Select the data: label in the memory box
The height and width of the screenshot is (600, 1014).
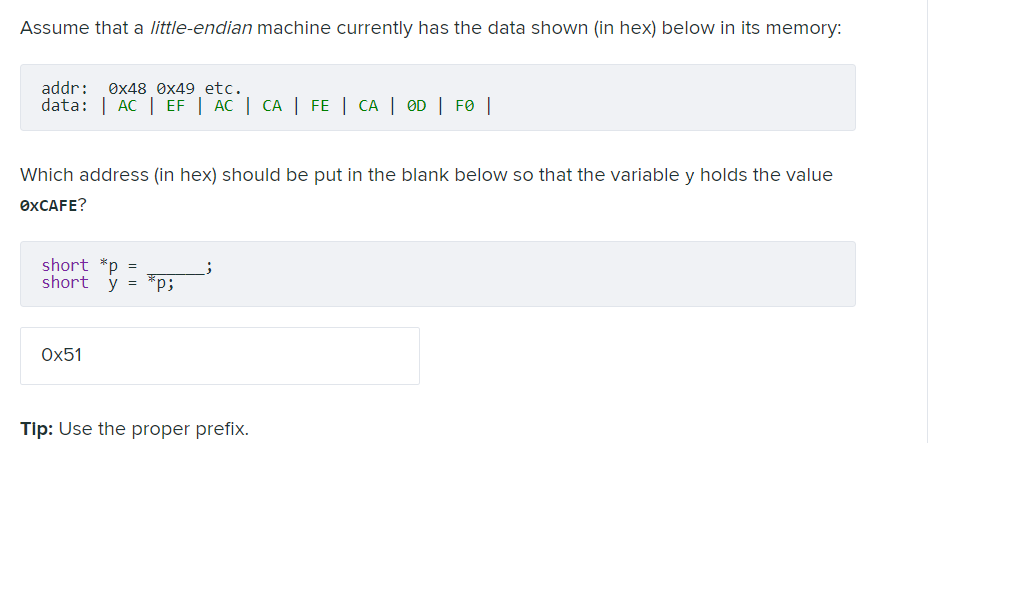(63, 105)
